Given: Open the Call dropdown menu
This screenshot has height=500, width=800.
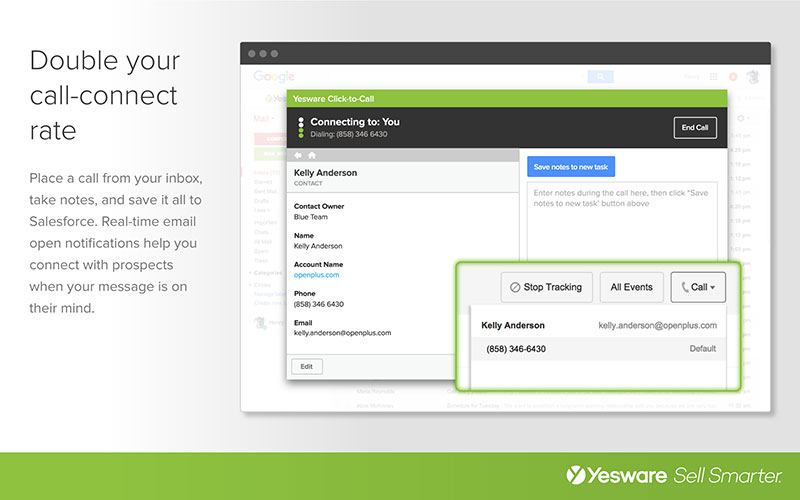Looking at the screenshot, I should pyautogui.click(x=698, y=287).
